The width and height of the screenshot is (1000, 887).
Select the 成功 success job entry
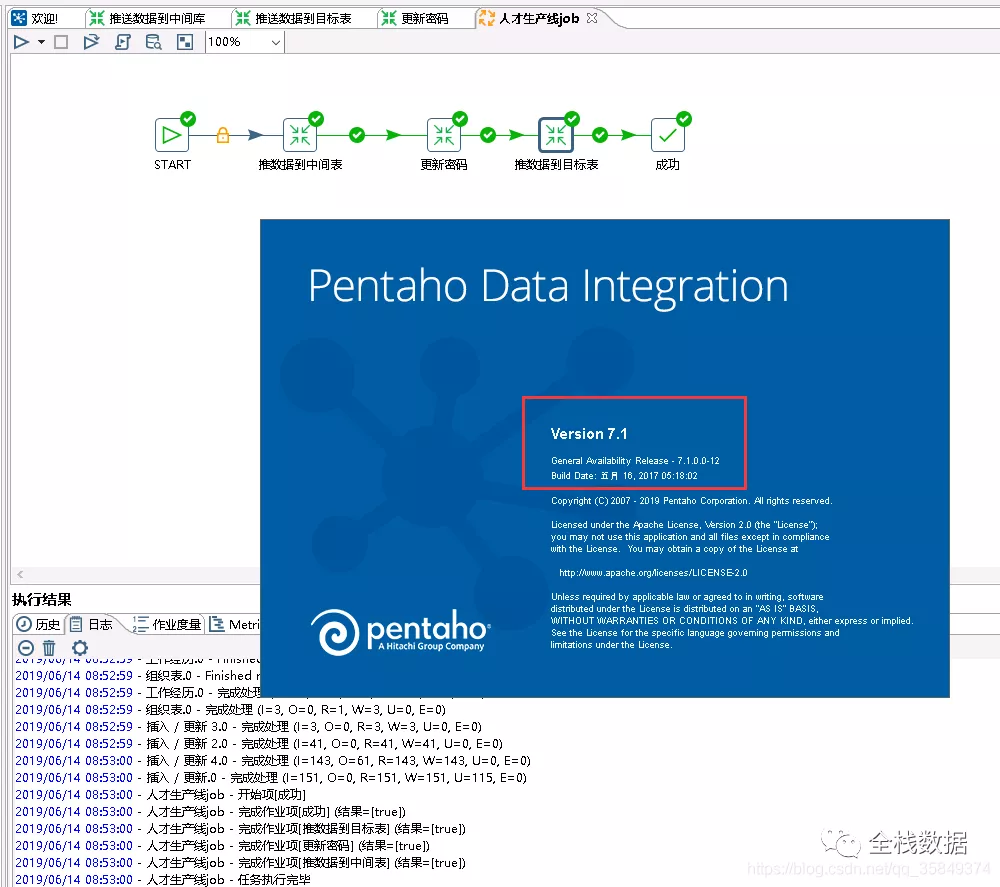point(667,135)
